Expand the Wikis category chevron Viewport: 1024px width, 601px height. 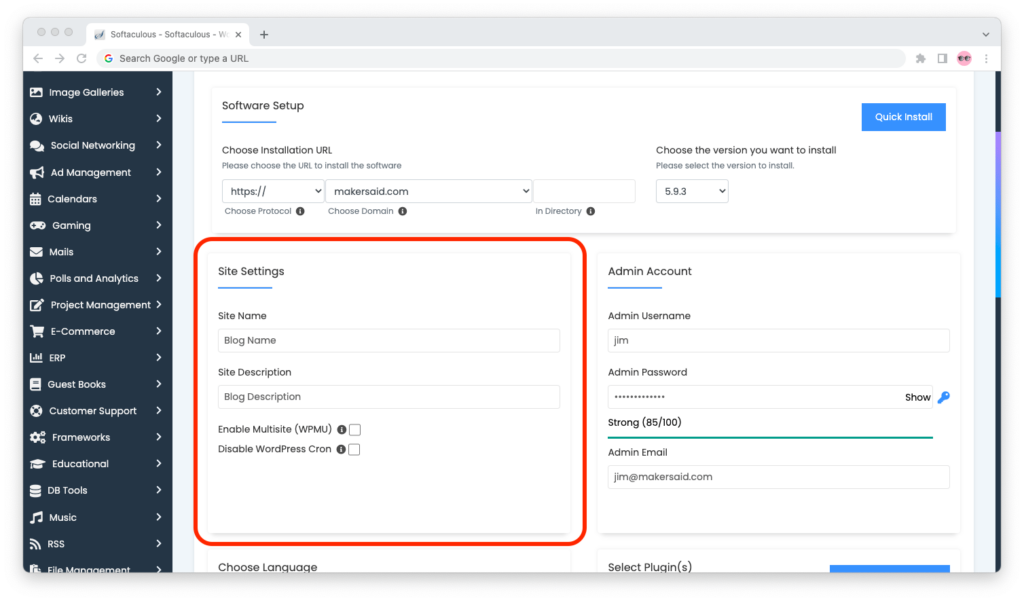(x=159, y=119)
